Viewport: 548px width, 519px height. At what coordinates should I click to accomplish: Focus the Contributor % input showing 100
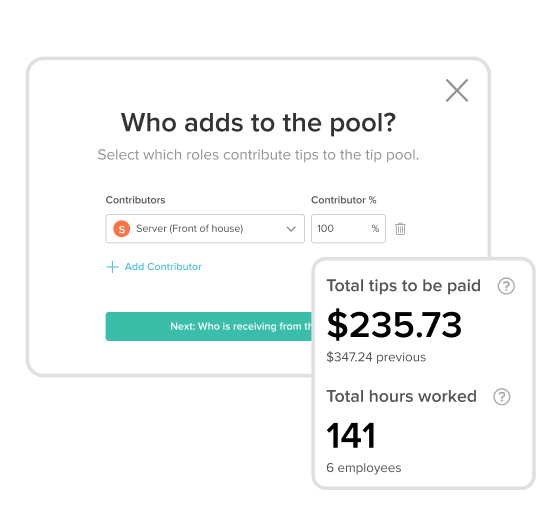(x=348, y=229)
